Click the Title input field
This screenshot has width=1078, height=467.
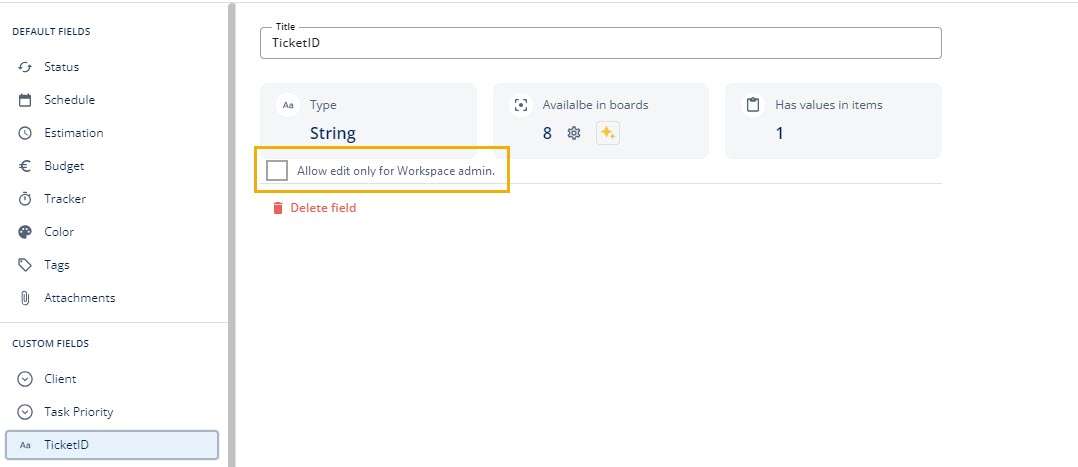tap(600, 43)
